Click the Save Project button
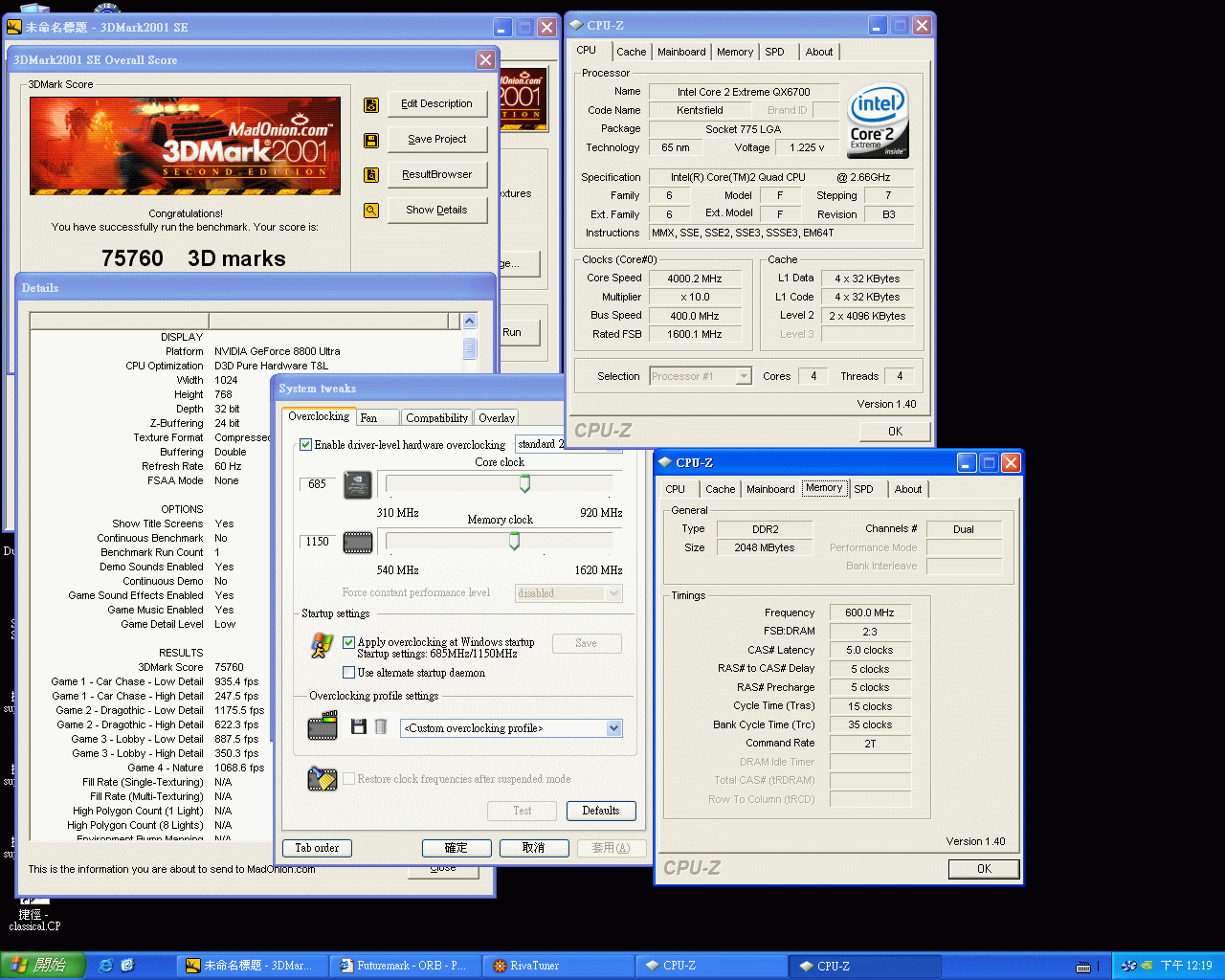The height and width of the screenshot is (980, 1225). tap(437, 139)
